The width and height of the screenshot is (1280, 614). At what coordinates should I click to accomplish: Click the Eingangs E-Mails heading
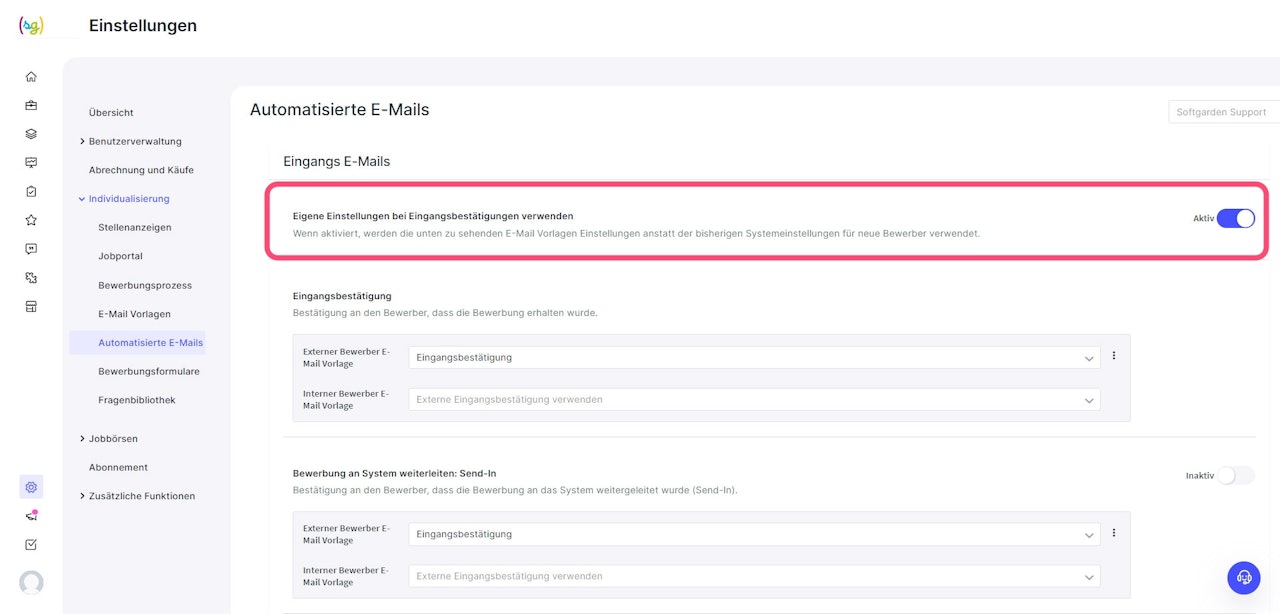tap(337, 161)
